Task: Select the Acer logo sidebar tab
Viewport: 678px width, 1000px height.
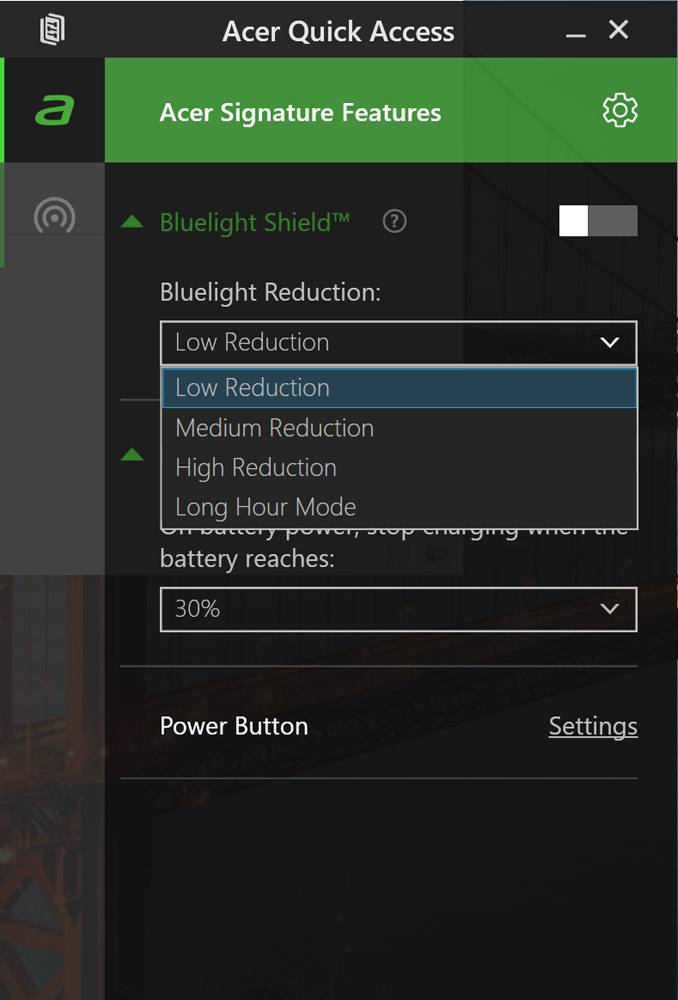Action: click(54, 110)
